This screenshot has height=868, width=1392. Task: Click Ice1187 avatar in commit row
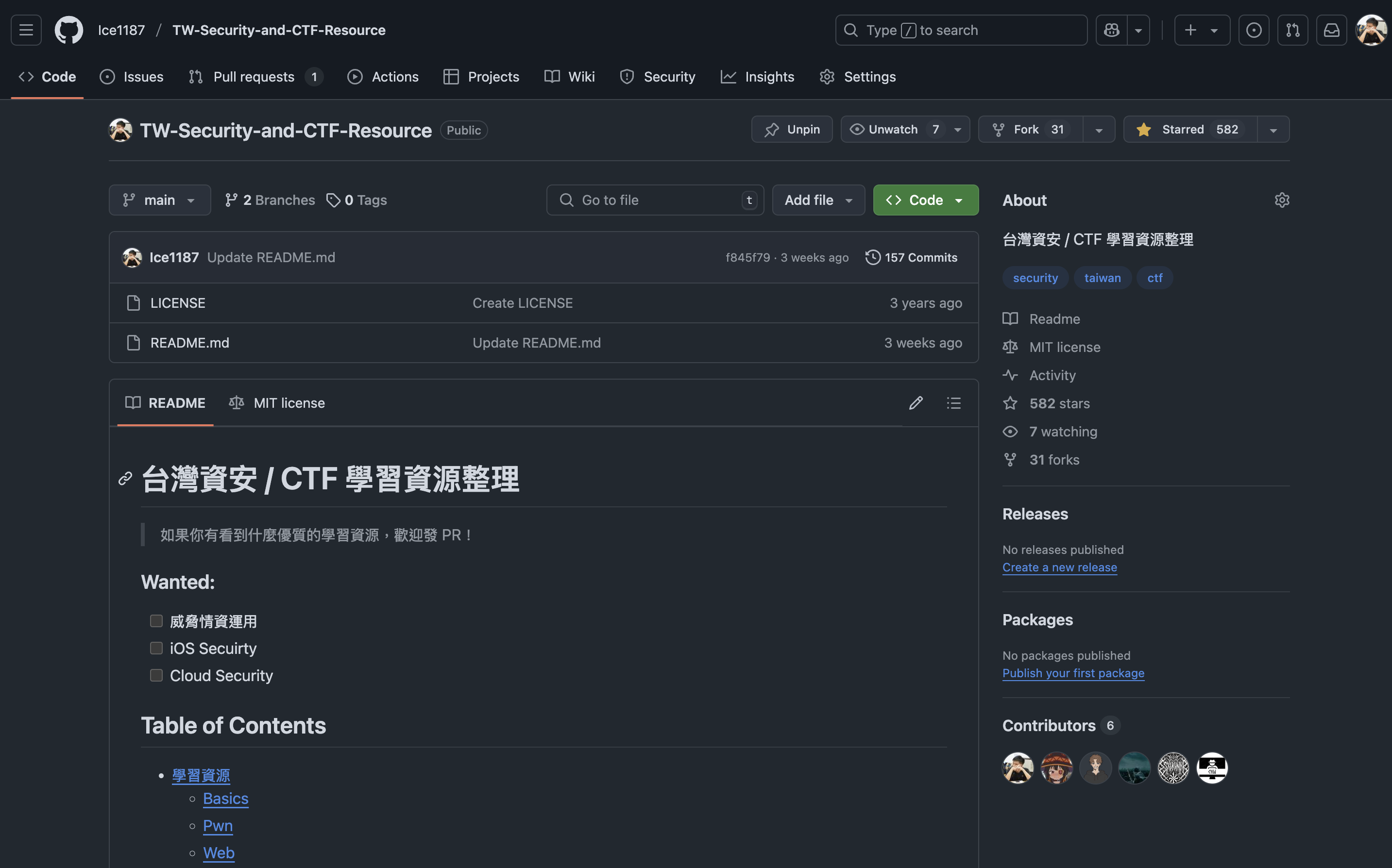tap(132, 257)
